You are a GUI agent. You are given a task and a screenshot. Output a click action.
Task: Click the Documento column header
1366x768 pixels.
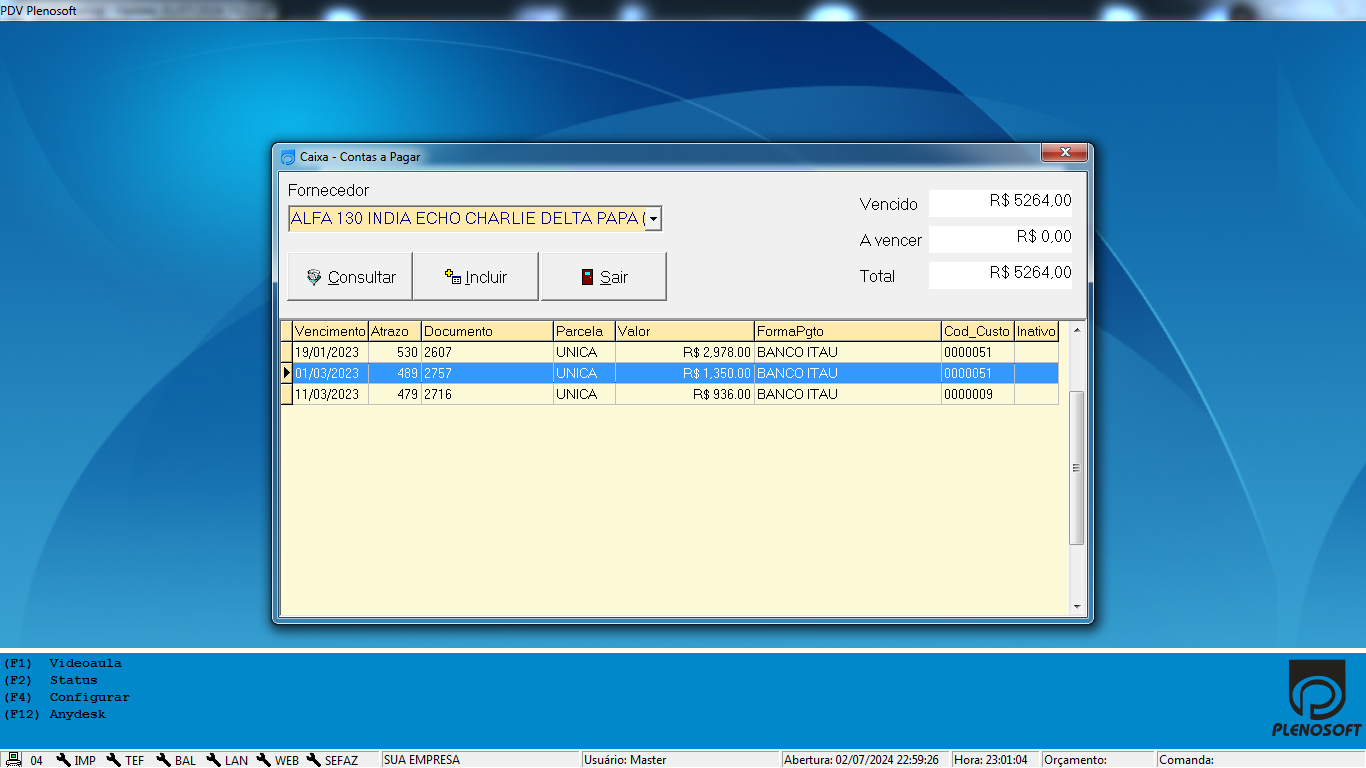click(x=487, y=331)
